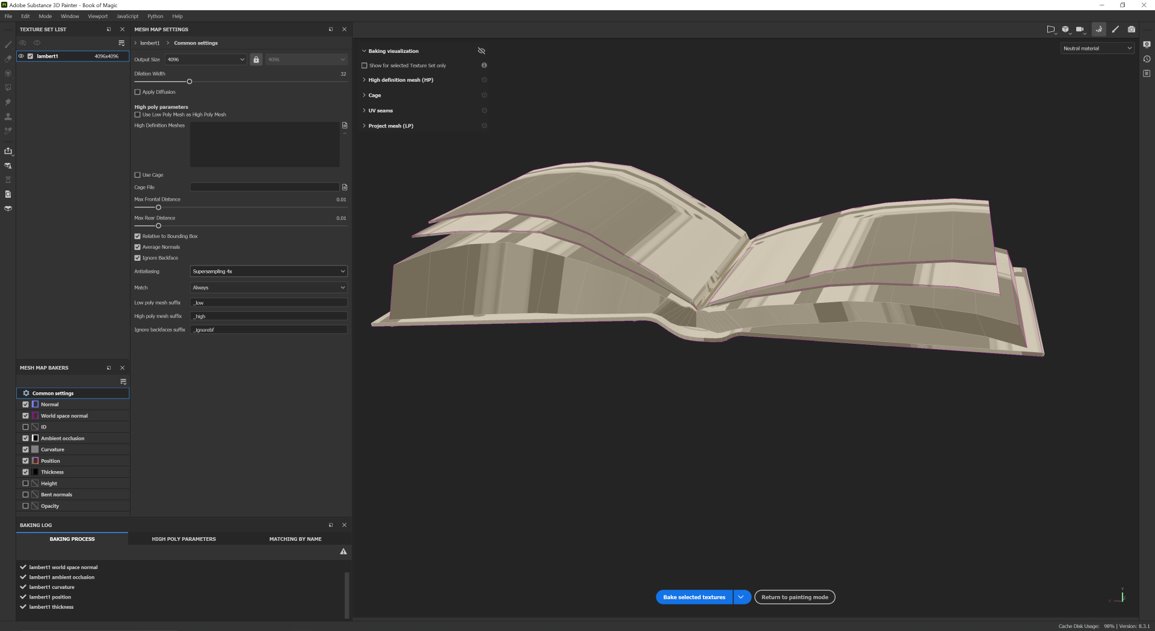This screenshot has width=1155, height=631.
Task: Enable the Apply Diffusion checkbox
Action: pyautogui.click(x=138, y=92)
